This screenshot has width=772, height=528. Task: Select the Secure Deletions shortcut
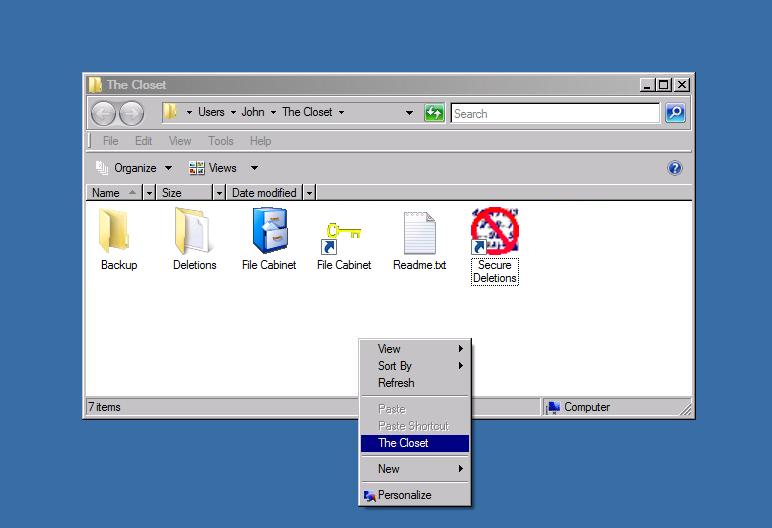pos(494,232)
